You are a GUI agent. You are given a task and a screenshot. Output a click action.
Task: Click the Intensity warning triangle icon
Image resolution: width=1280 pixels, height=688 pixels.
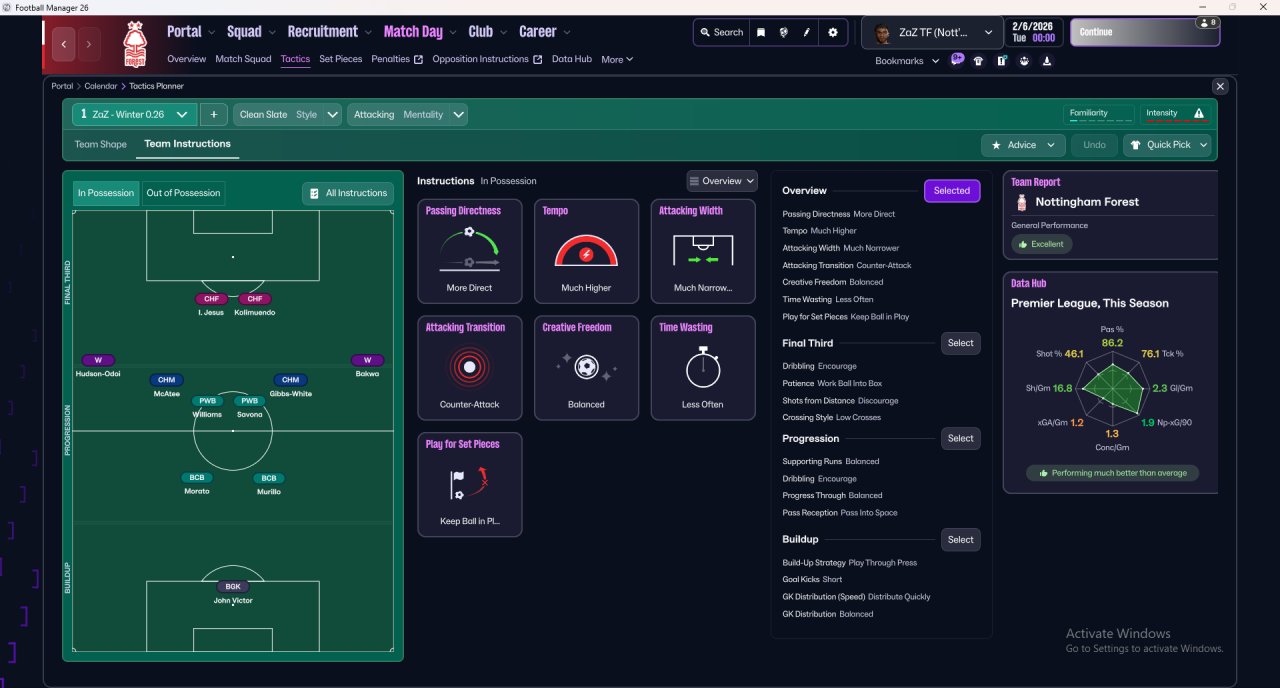click(1199, 114)
